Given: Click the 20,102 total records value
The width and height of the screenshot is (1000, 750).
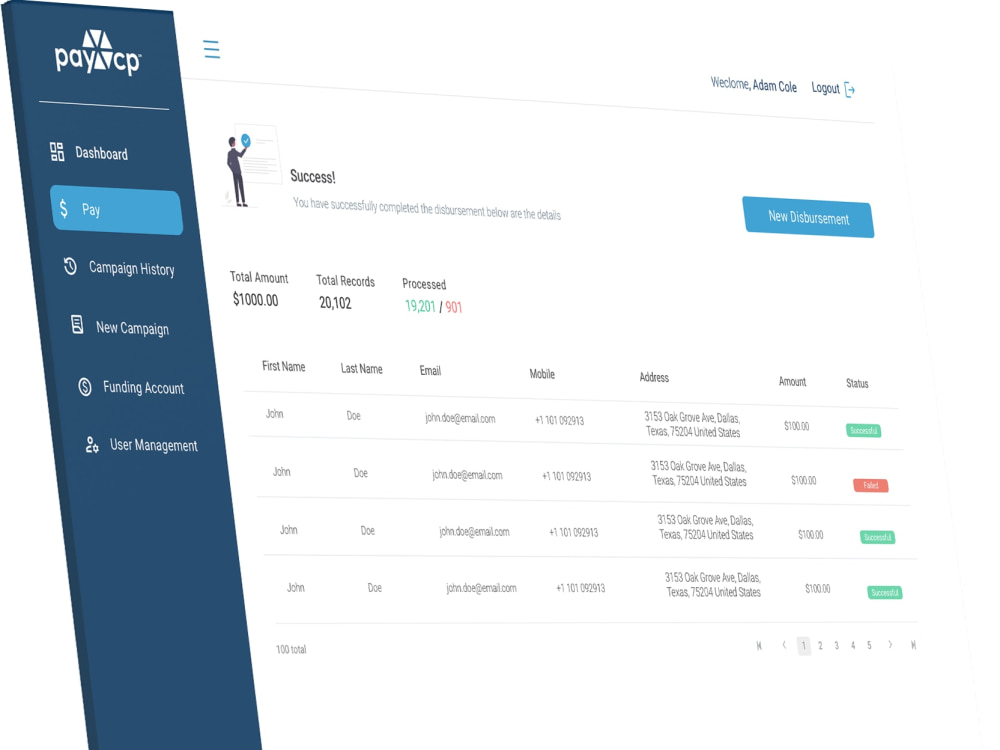Looking at the screenshot, I should tap(335, 302).
